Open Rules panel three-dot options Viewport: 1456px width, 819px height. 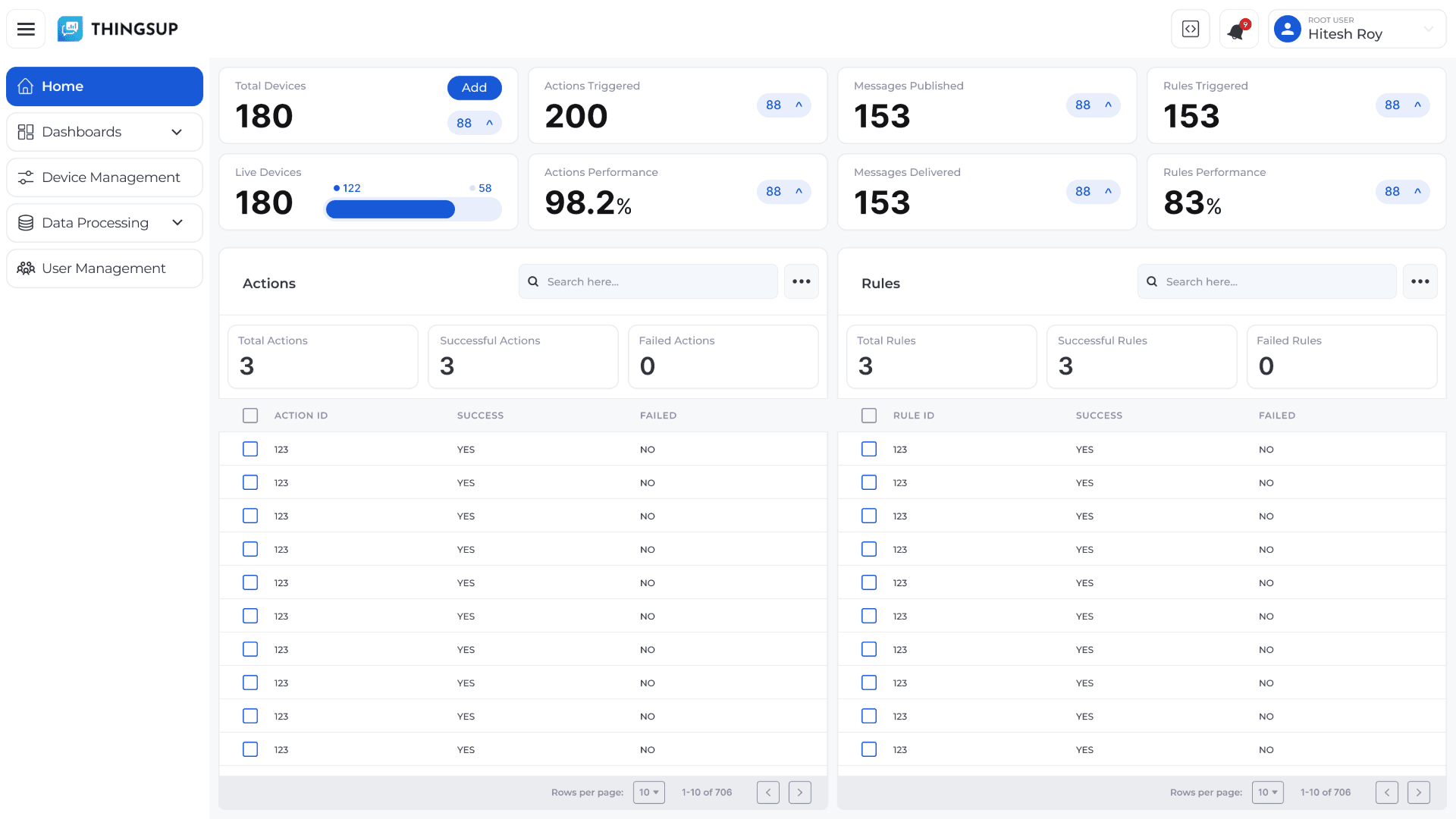click(x=1420, y=281)
